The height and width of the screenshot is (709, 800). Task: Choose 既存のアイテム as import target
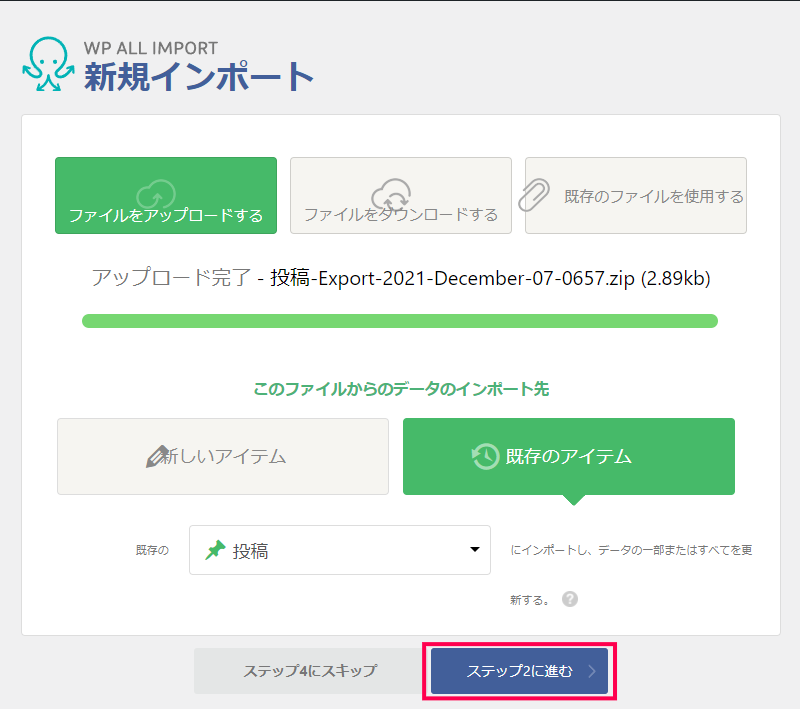[x=569, y=457]
